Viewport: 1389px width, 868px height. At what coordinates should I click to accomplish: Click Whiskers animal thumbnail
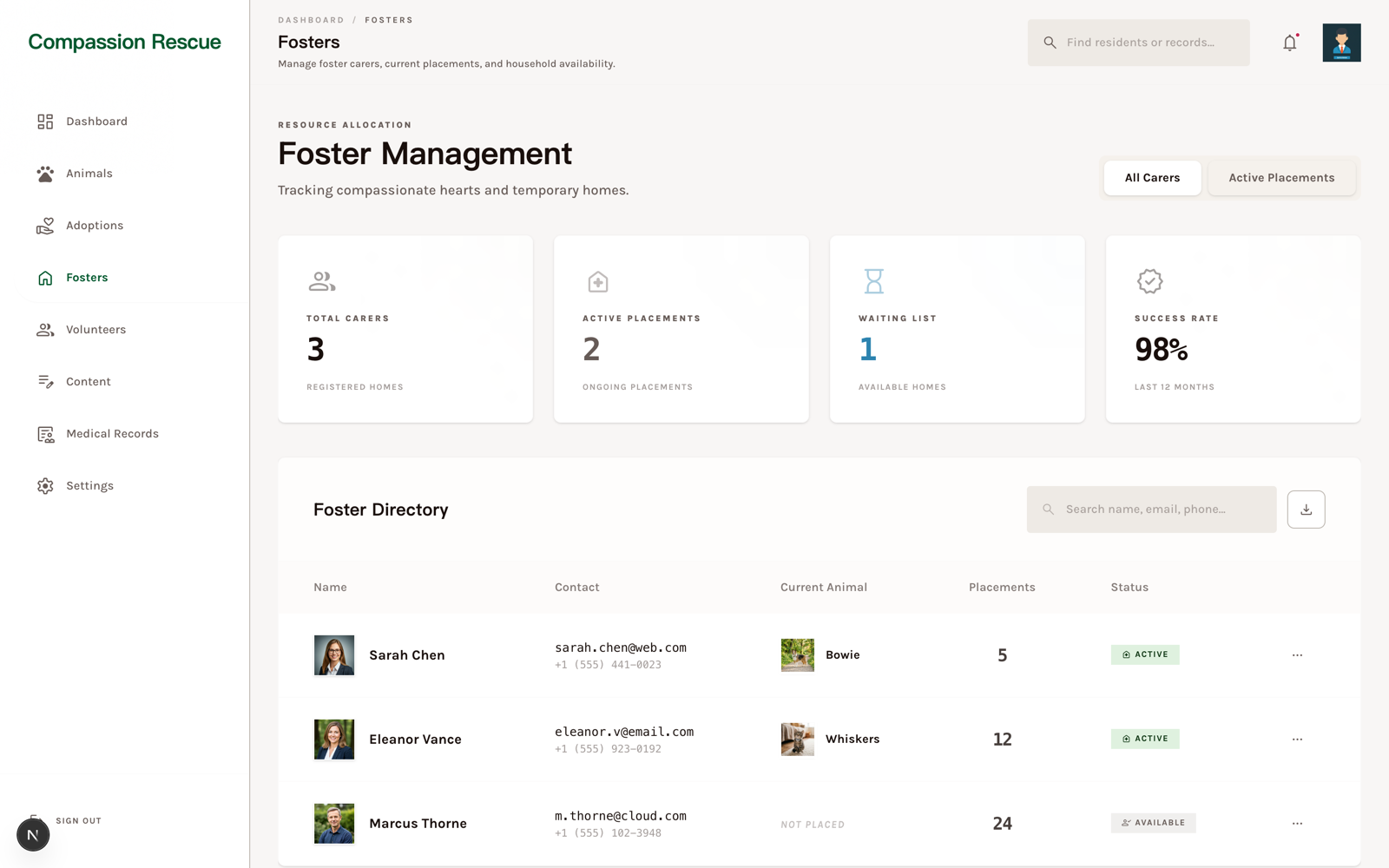click(797, 740)
